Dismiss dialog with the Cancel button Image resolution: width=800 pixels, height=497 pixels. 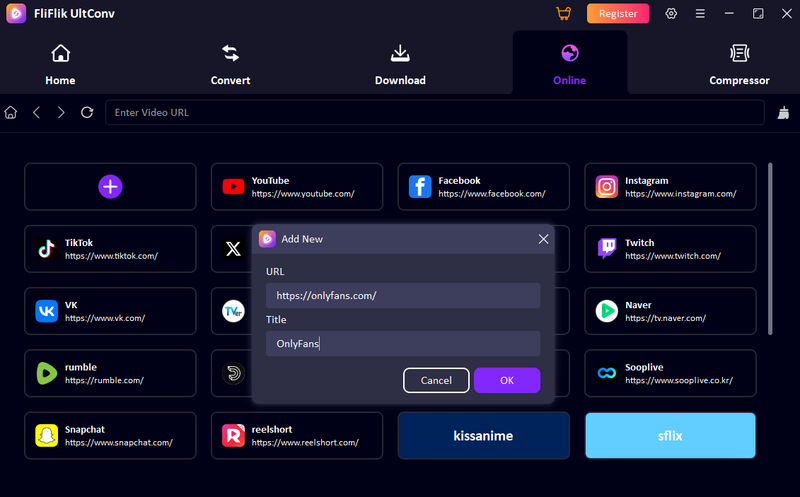coord(436,380)
